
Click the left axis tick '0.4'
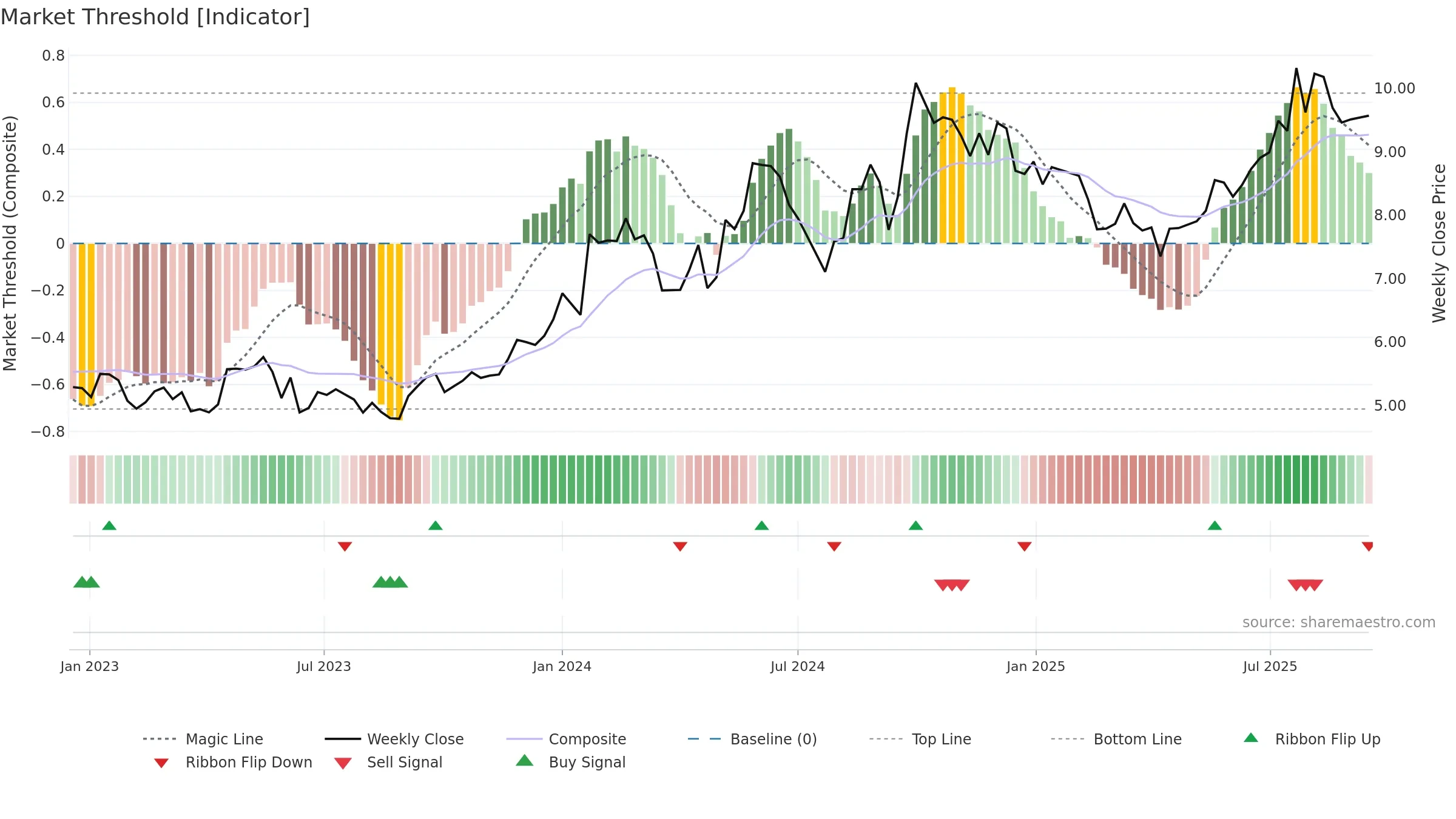(53, 150)
